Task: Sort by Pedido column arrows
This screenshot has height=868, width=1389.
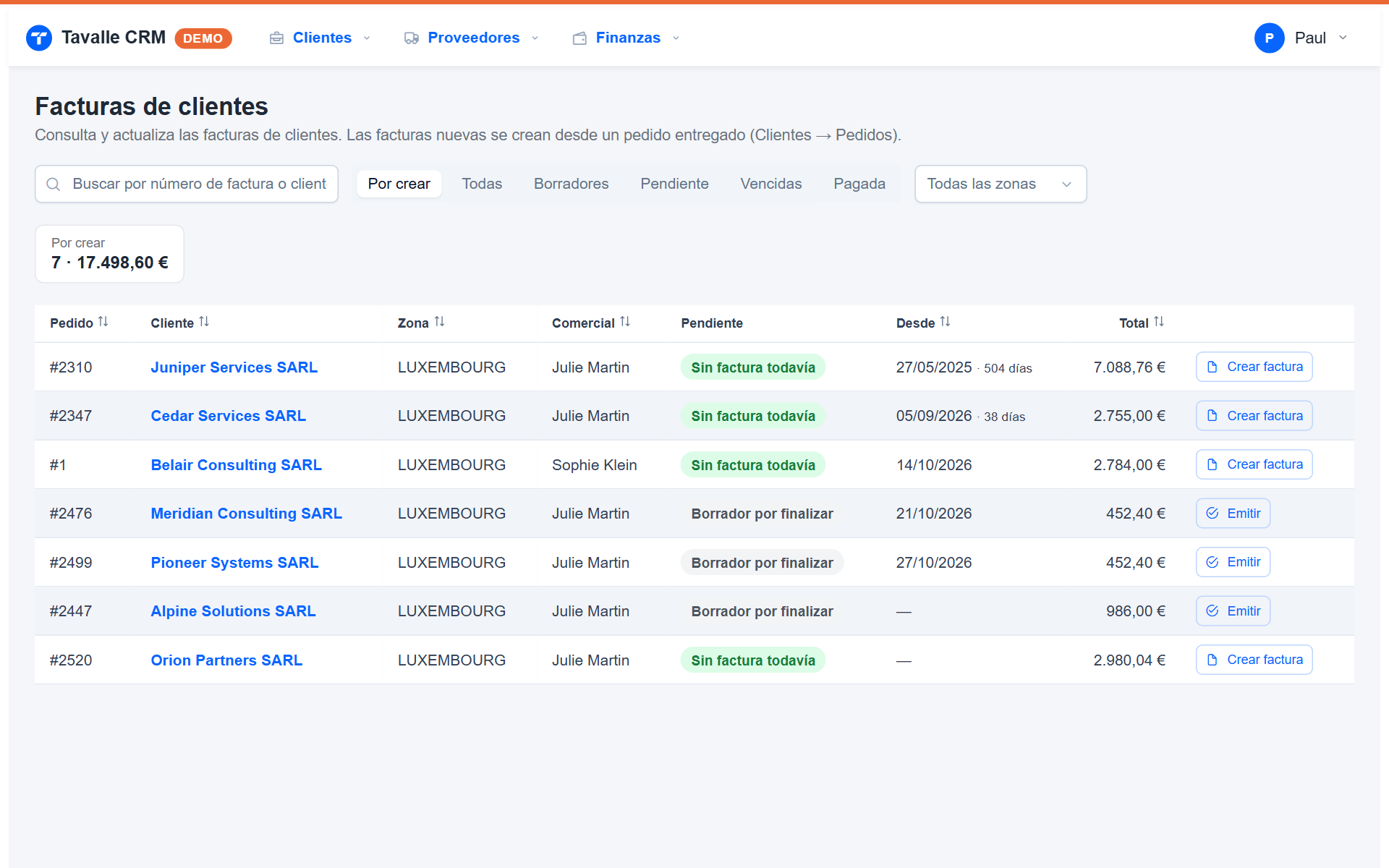Action: (x=103, y=322)
